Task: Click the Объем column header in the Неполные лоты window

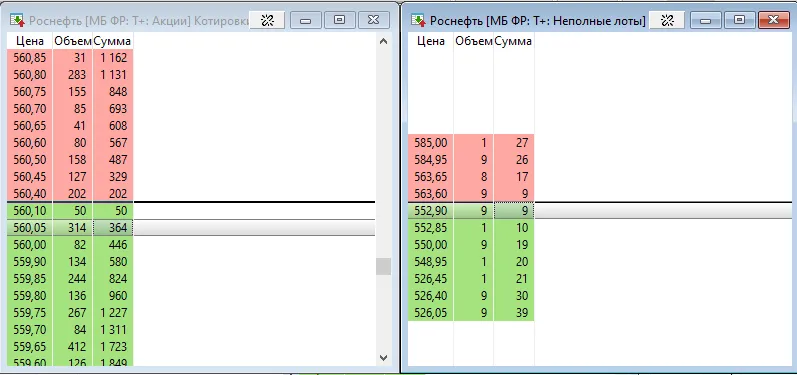Action: pyautogui.click(x=474, y=41)
